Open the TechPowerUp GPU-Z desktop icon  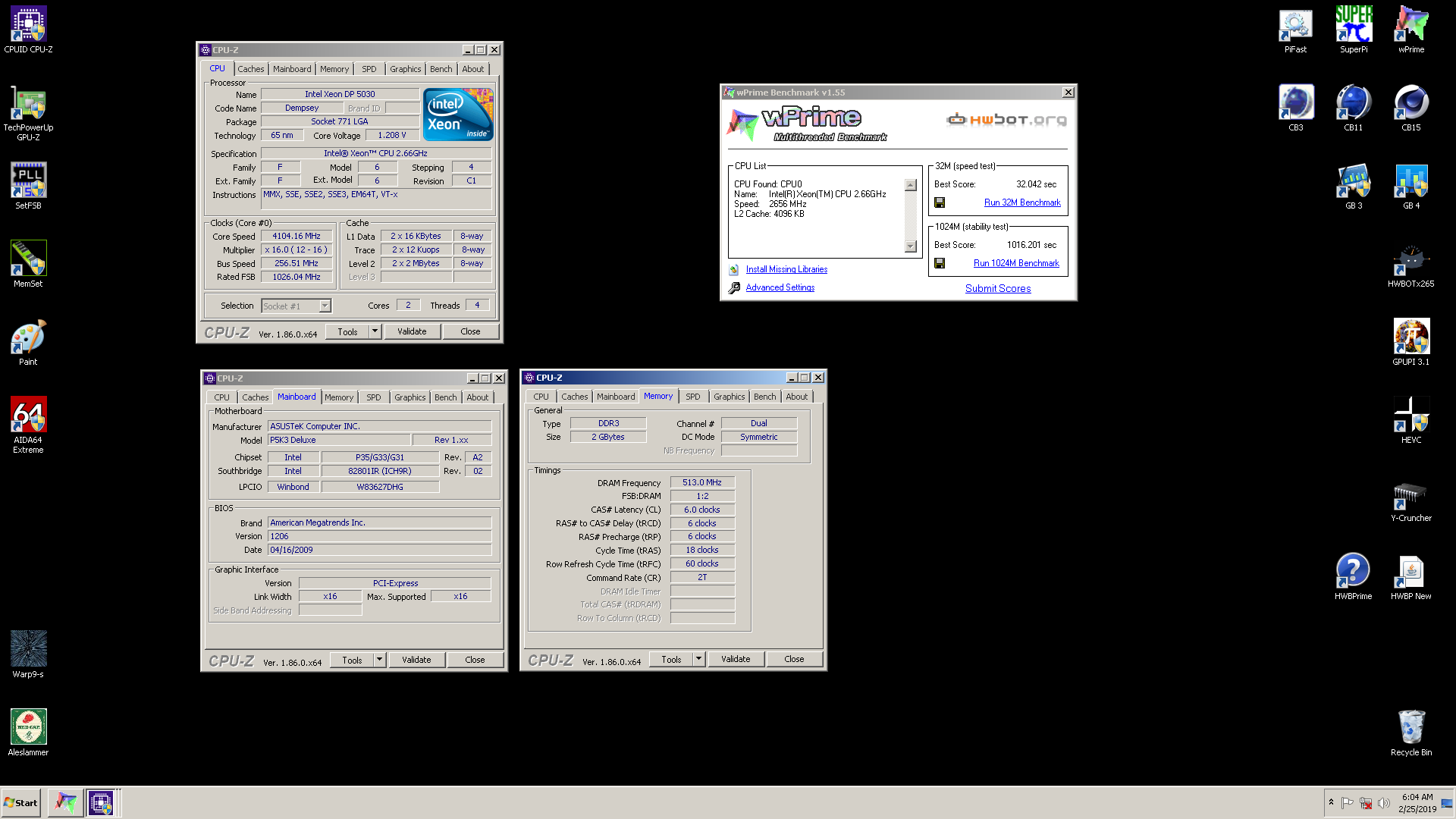pos(28,114)
